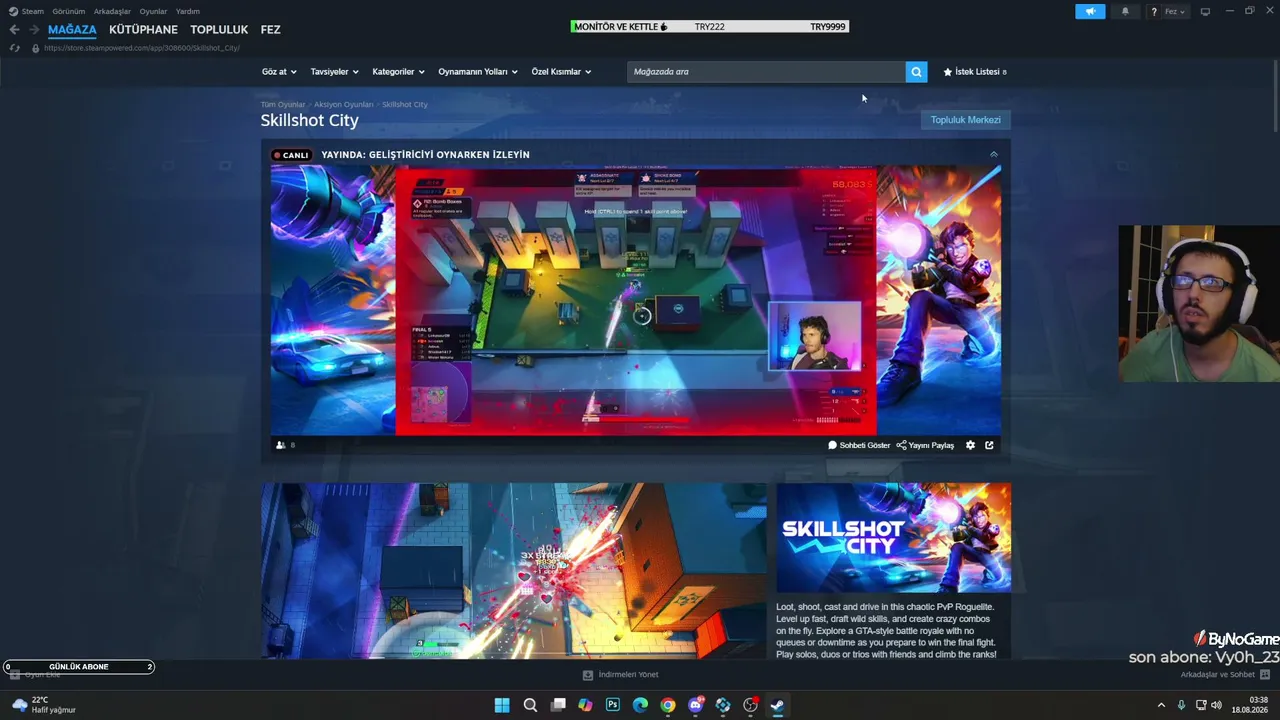Open the Windows Start menu
Viewport: 1280px width, 720px height.
(x=502, y=705)
